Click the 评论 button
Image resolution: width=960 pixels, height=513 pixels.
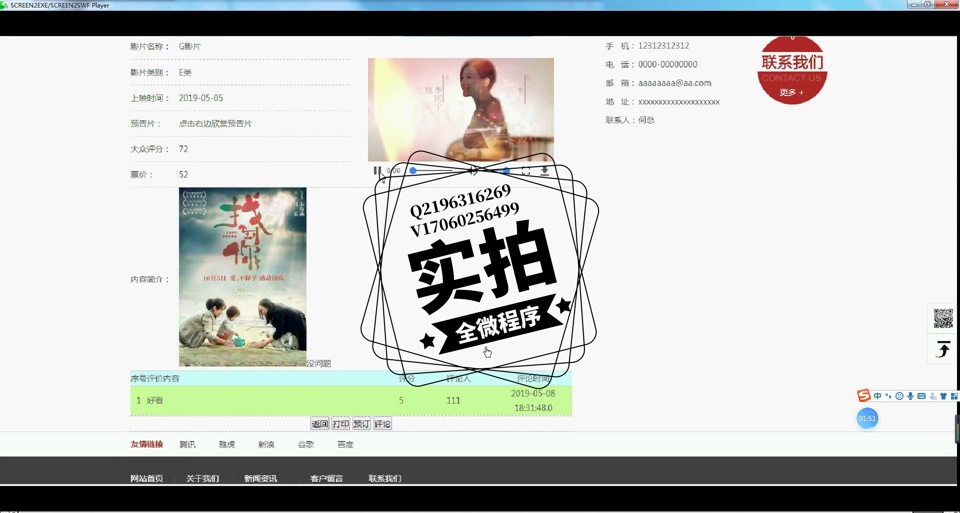click(x=382, y=424)
